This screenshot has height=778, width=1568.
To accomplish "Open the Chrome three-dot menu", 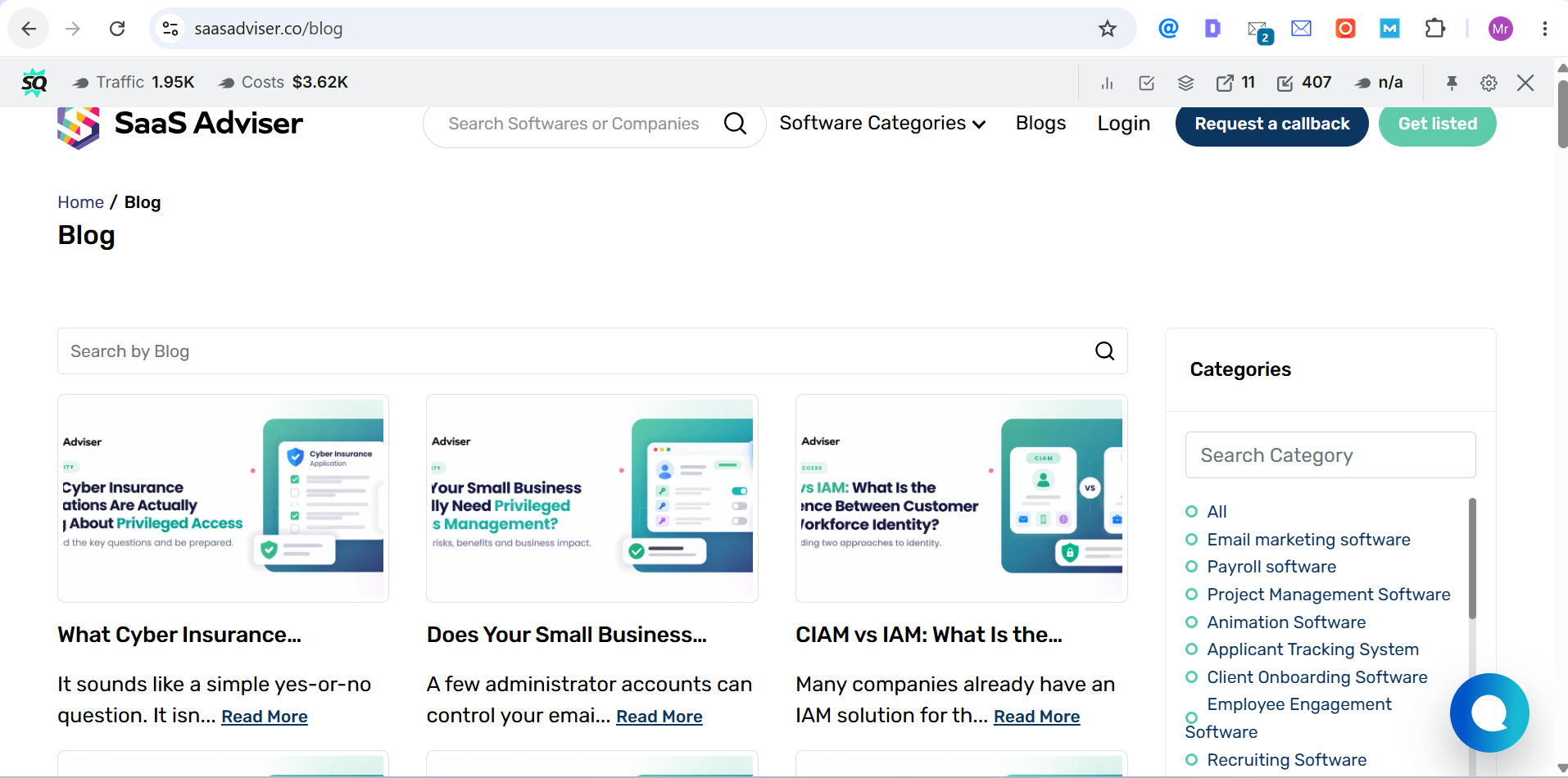I will tap(1544, 29).
